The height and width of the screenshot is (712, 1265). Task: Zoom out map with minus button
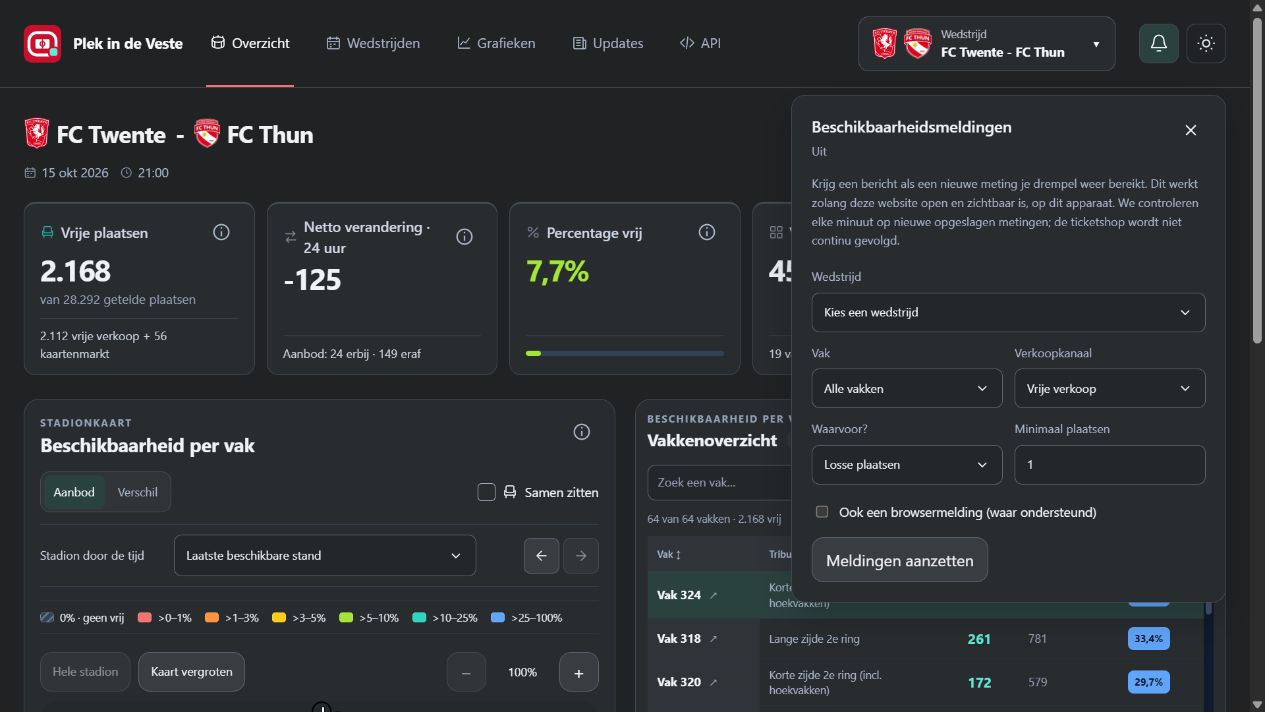466,672
